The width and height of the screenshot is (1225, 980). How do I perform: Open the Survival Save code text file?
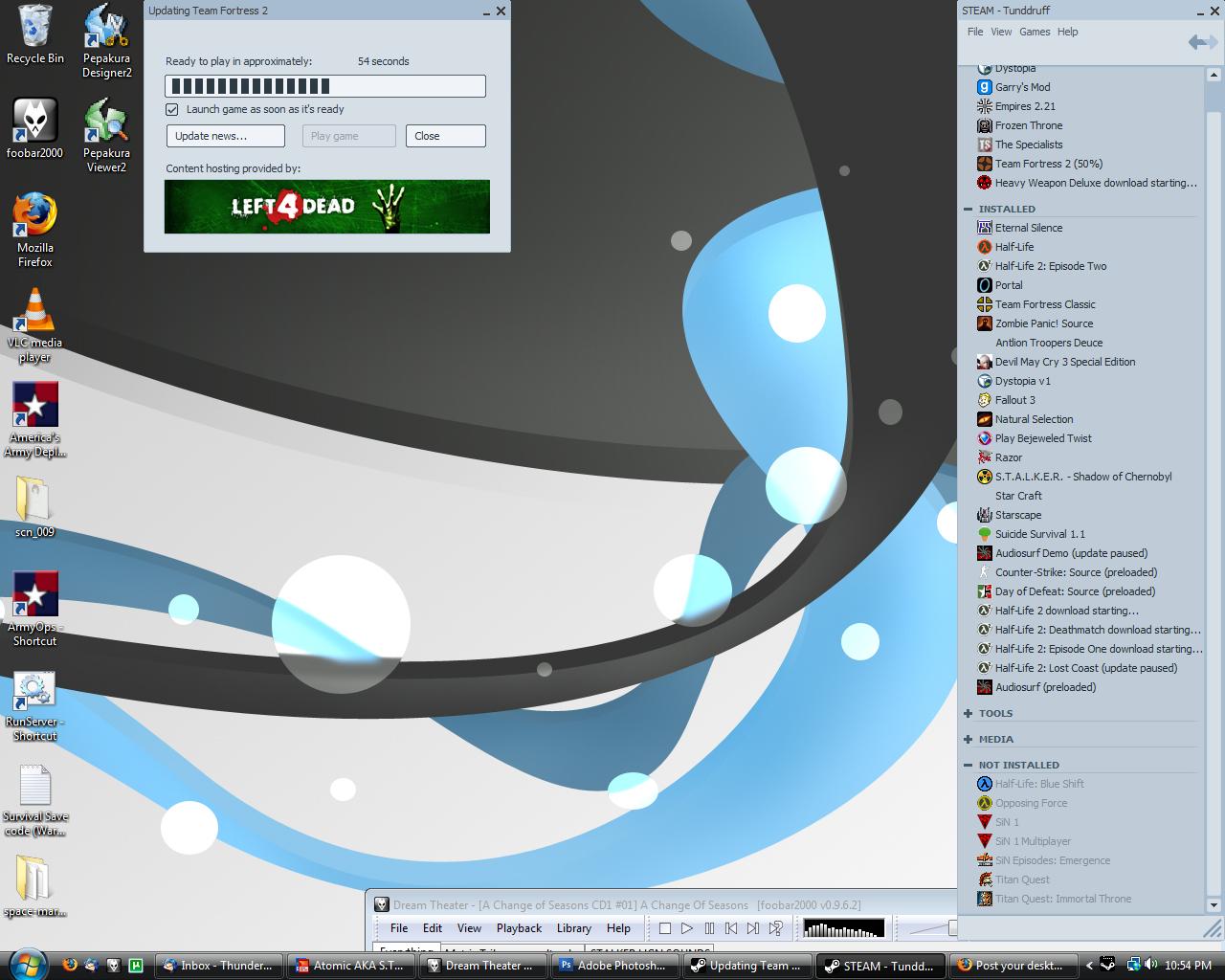tap(35, 800)
